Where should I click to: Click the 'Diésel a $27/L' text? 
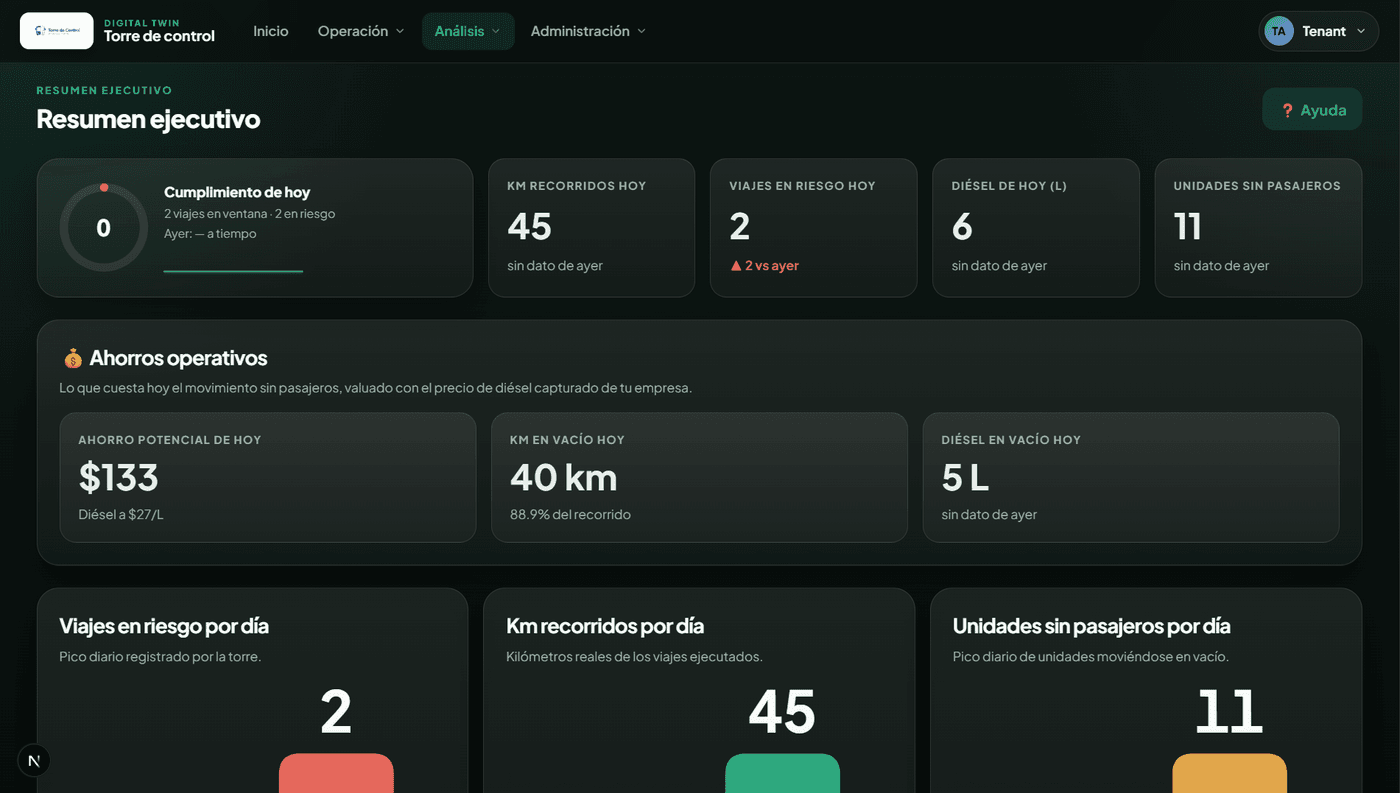[121, 515]
